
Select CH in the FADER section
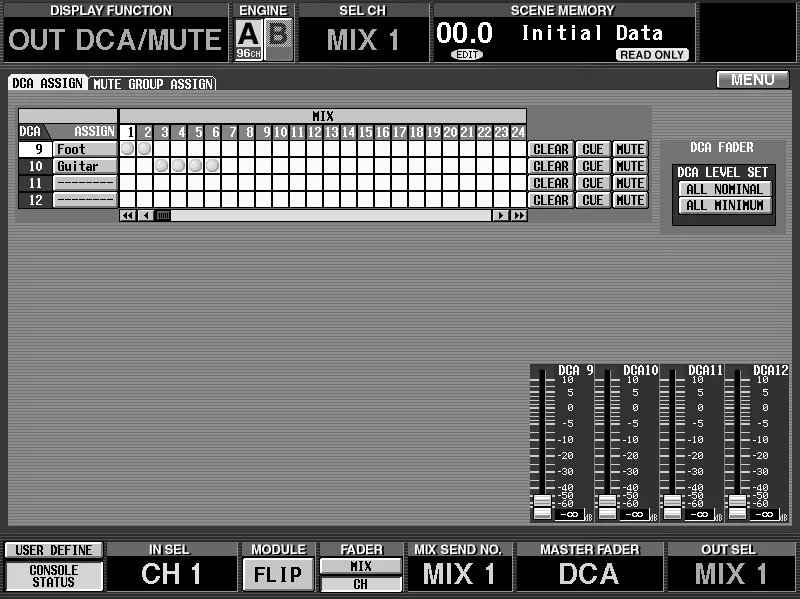[361, 584]
